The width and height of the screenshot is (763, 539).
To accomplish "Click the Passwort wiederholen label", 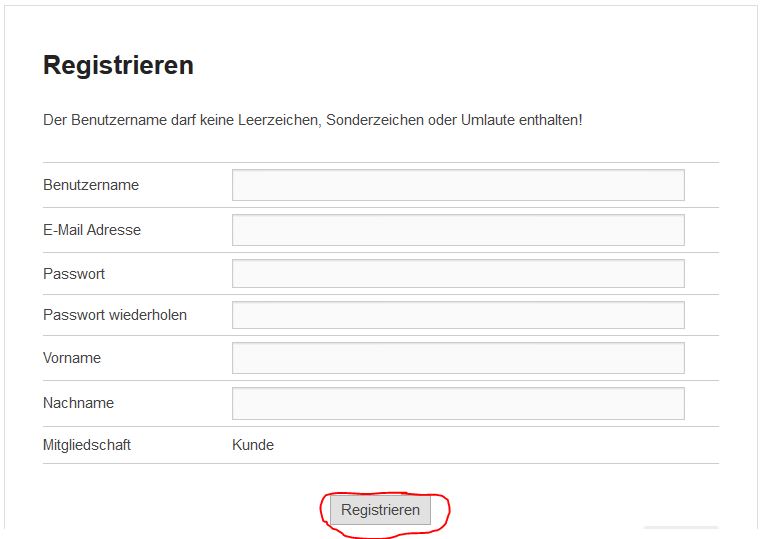I will [x=115, y=315].
